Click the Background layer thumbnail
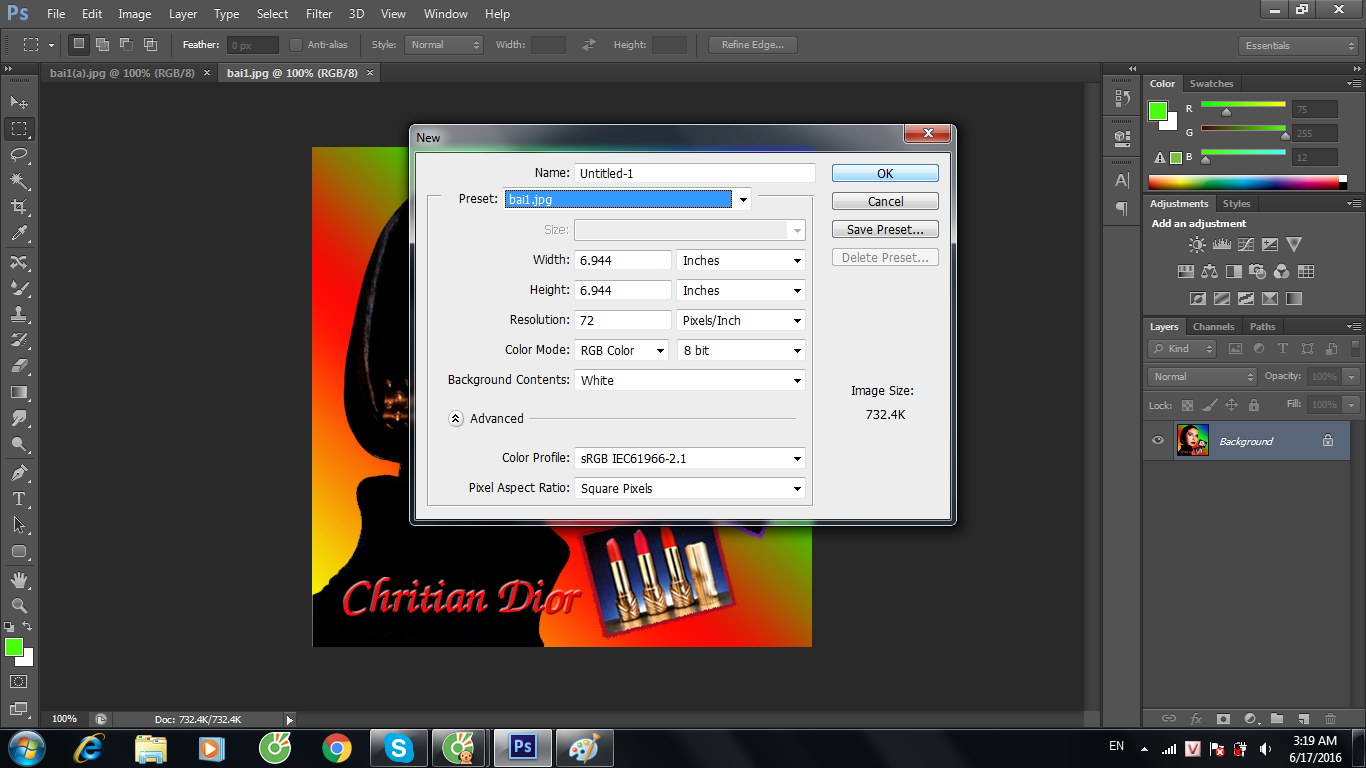Screen dimensions: 1366x768 tap(1192, 440)
